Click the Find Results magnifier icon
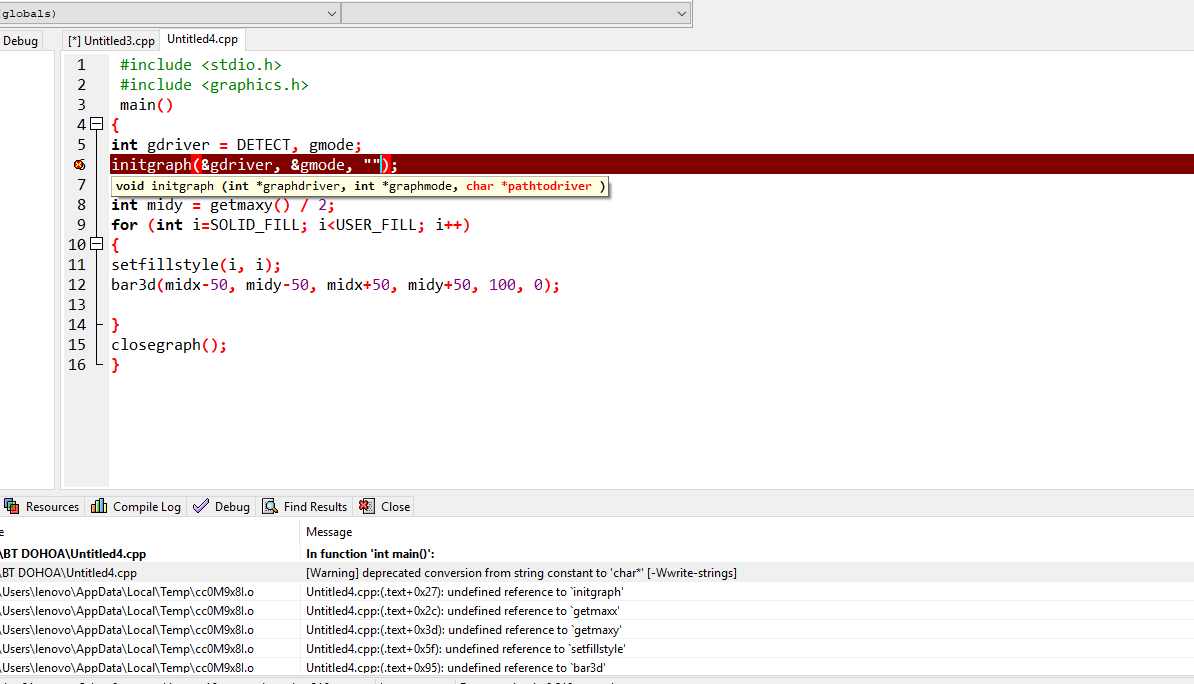Image resolution: width=1194 pixels, height=684 pixels. [270, 506]
